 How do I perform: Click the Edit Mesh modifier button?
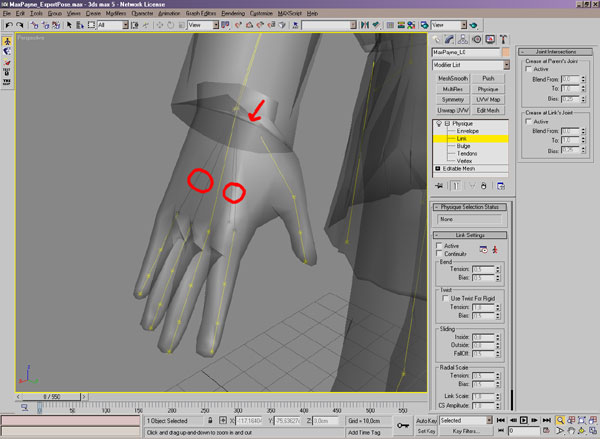[x=488, y=110]
